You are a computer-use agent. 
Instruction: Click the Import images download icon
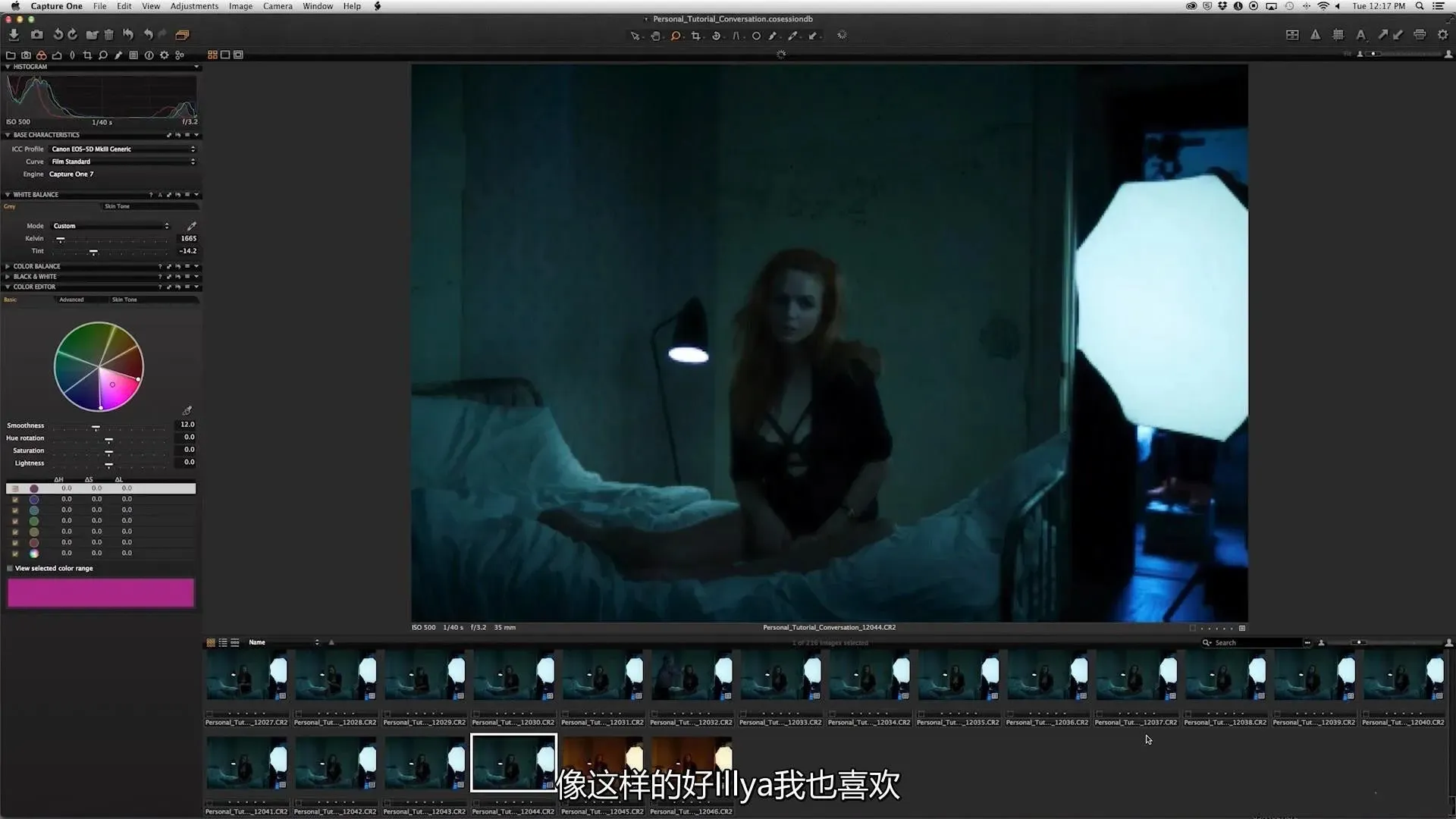click(14, 35)
